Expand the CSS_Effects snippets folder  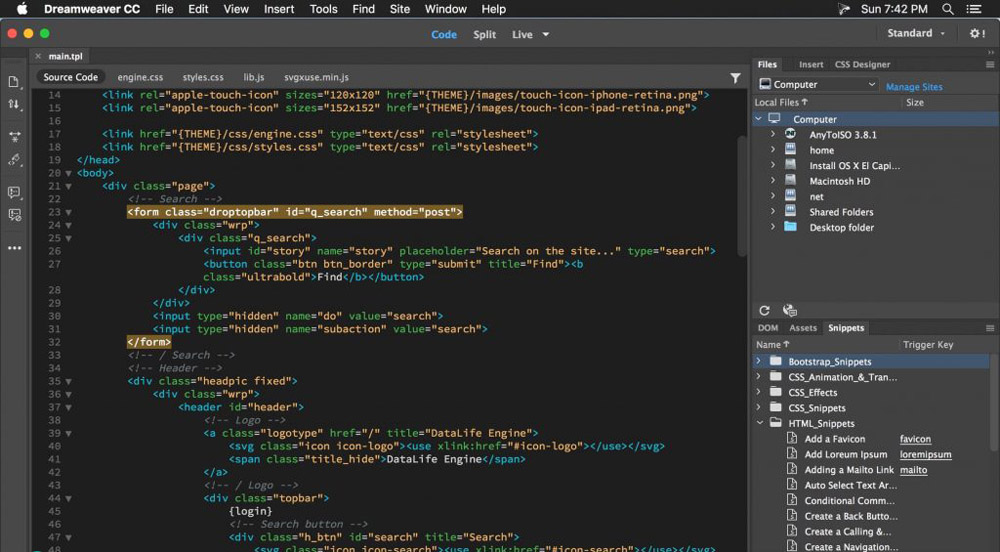[x=759, y=392]
